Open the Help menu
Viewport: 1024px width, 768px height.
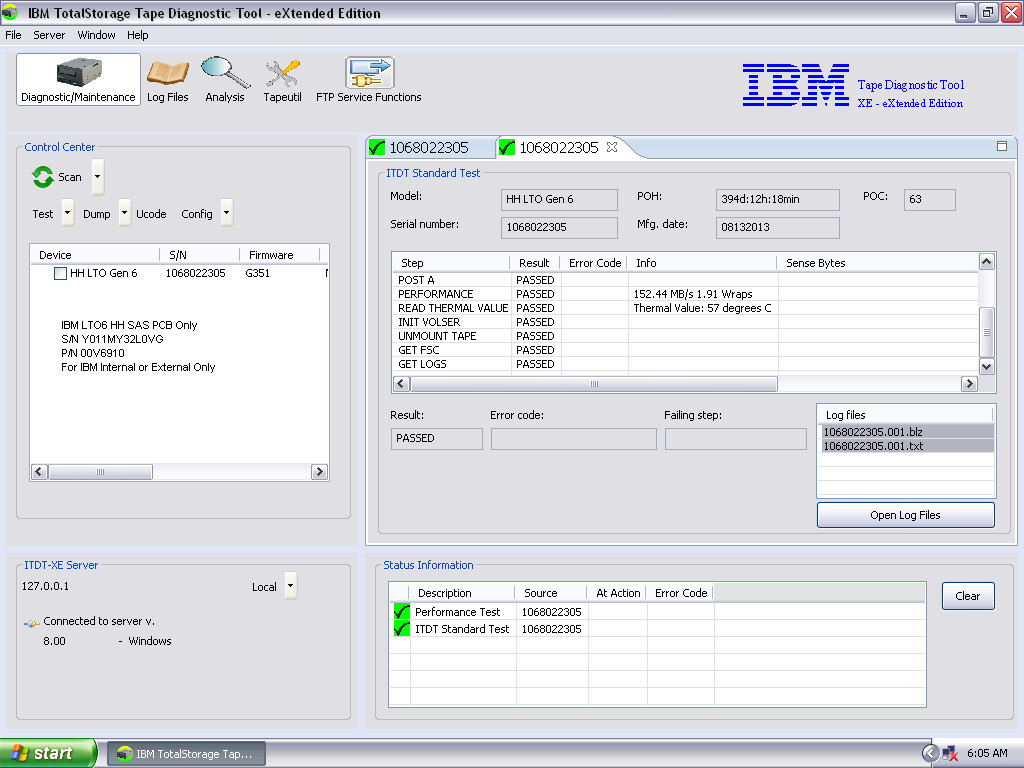137,35
